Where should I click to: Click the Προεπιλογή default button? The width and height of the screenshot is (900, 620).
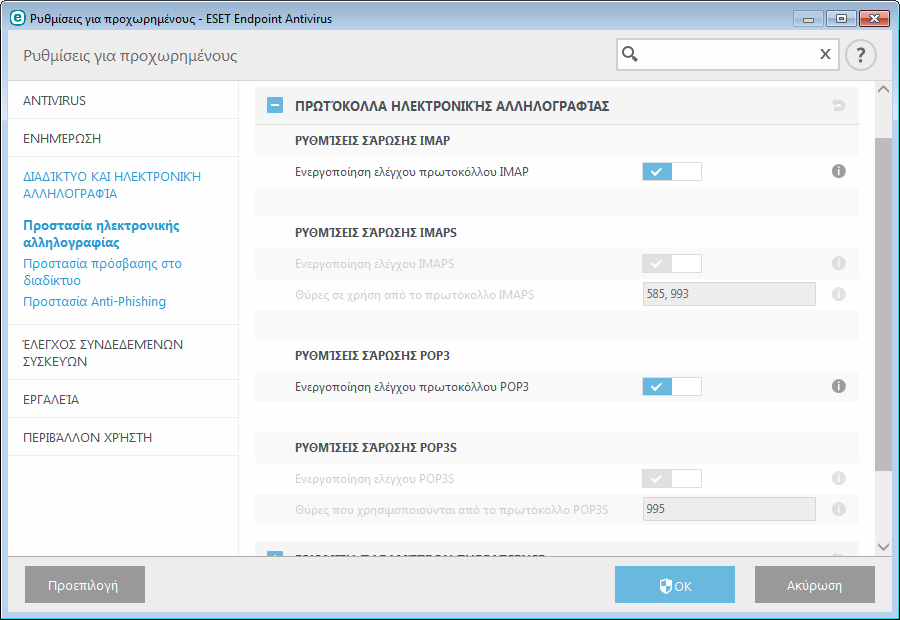(84, 584)
